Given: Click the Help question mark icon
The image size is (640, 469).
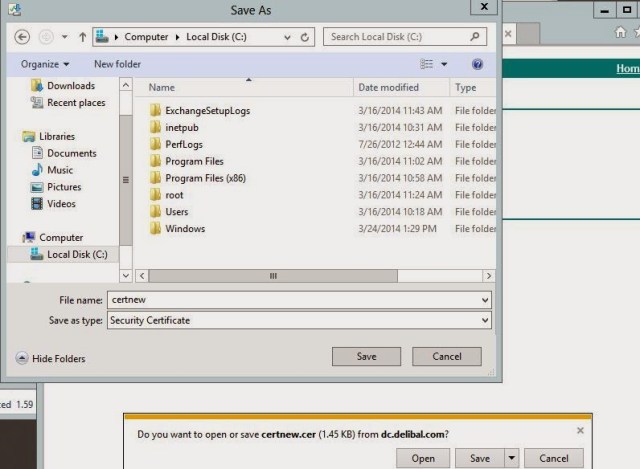Looking at the screenshot, I should (x=477, y=64).
